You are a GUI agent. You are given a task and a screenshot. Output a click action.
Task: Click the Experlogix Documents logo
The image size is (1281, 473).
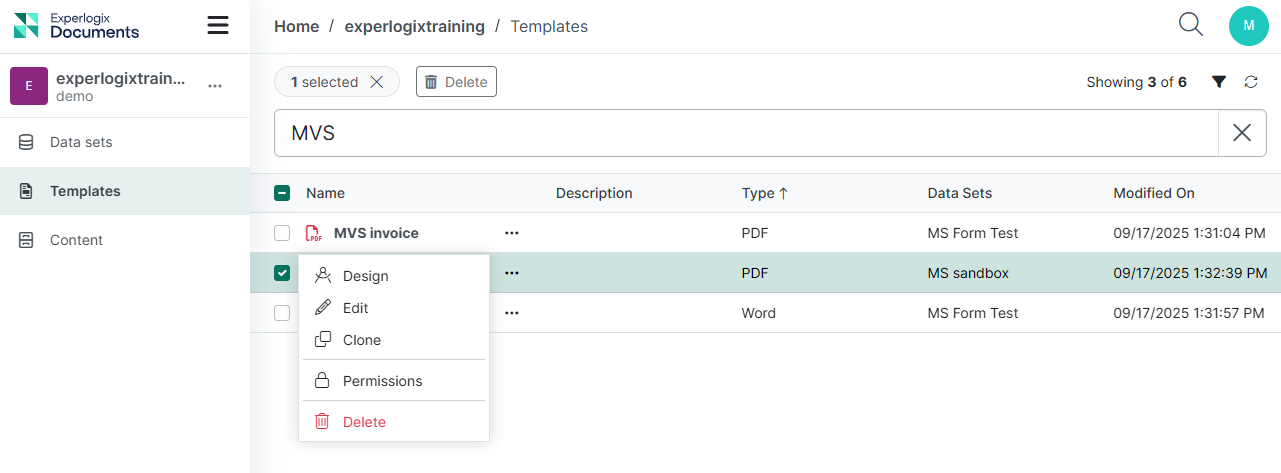(77, 26)
